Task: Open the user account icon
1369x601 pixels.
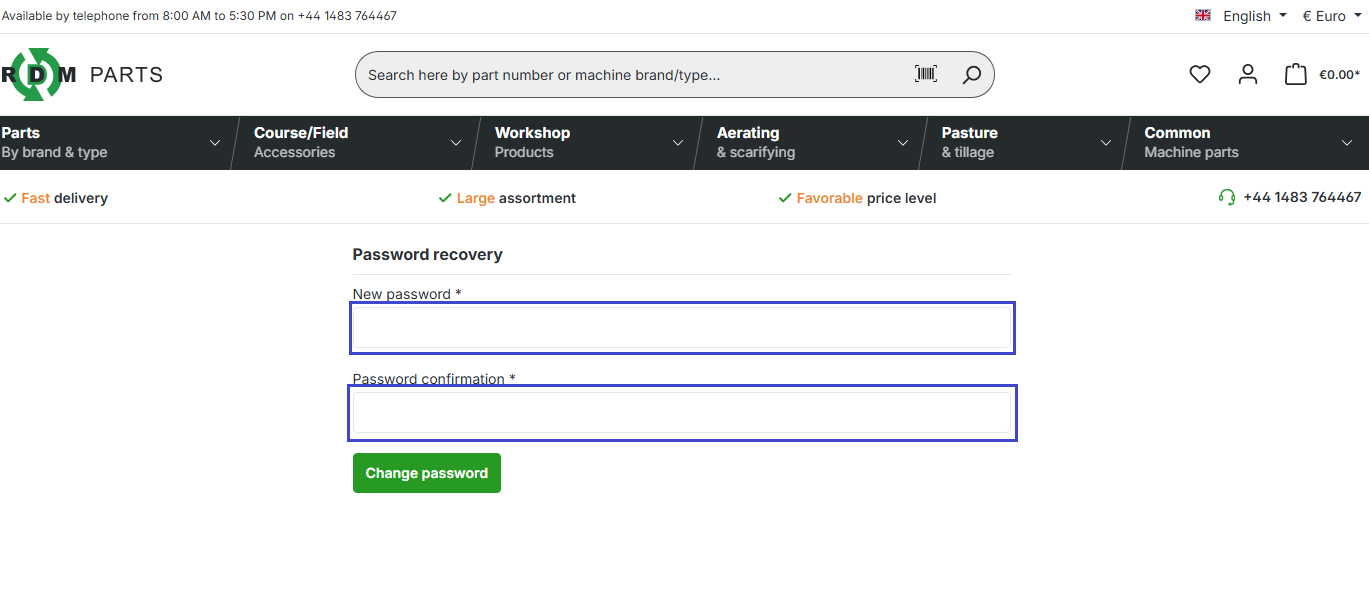Action: tap(1247, 74)
